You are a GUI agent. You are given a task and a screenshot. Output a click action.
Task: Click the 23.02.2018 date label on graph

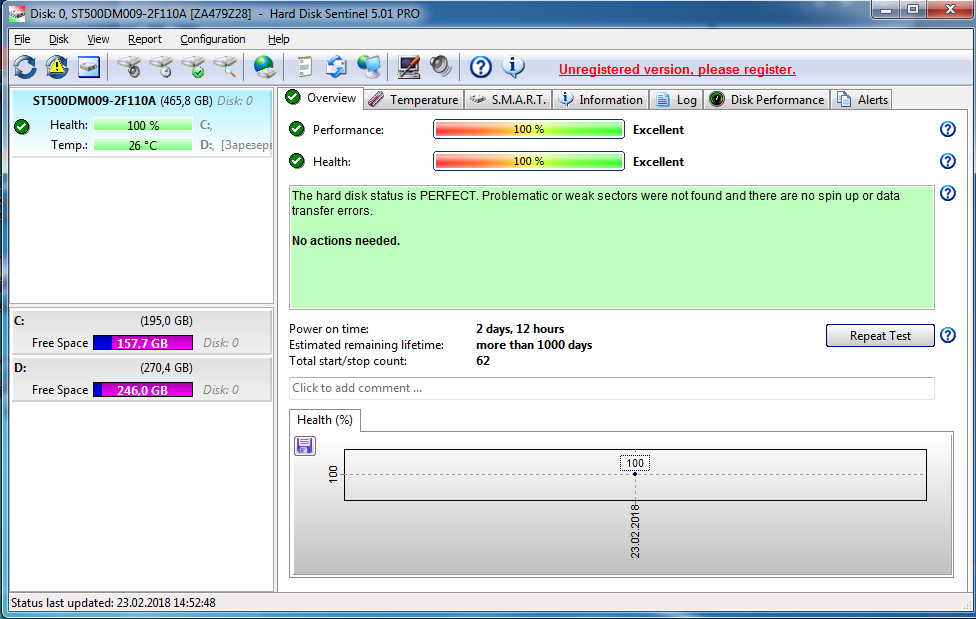635,531
